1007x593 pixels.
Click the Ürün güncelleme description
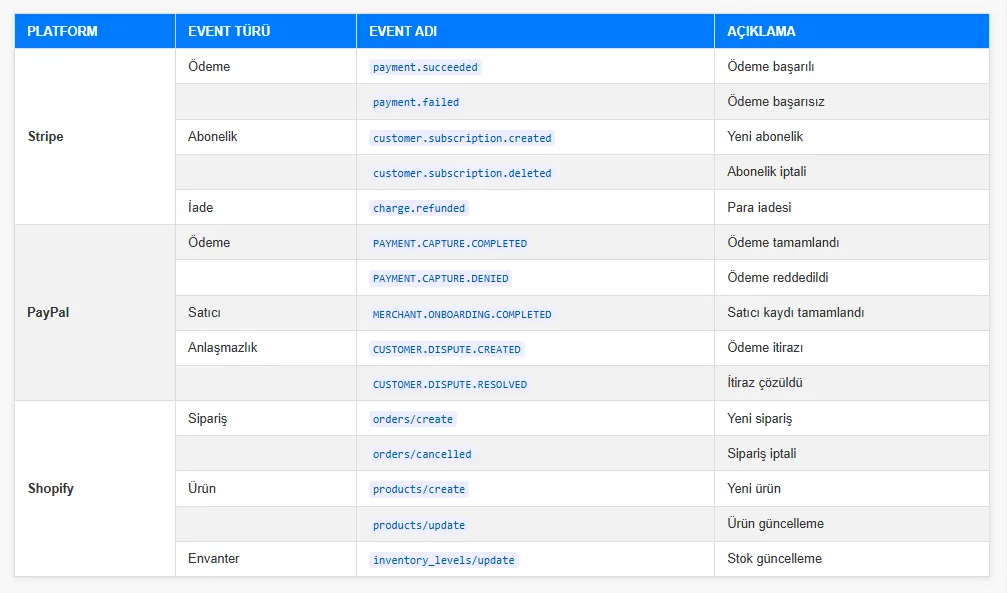(775, 524)
